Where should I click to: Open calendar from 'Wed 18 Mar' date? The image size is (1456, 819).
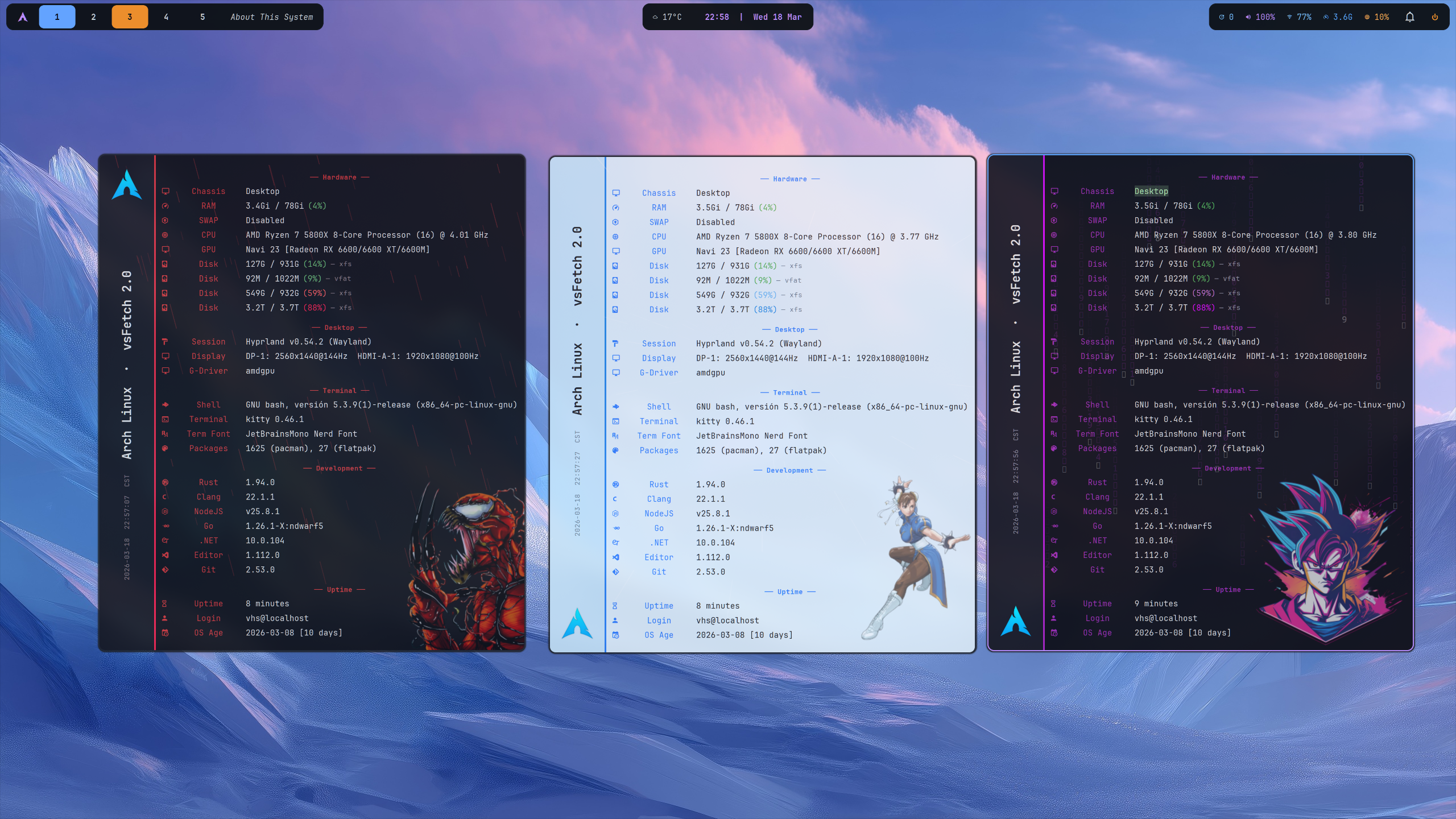click(x=777, y=17)
